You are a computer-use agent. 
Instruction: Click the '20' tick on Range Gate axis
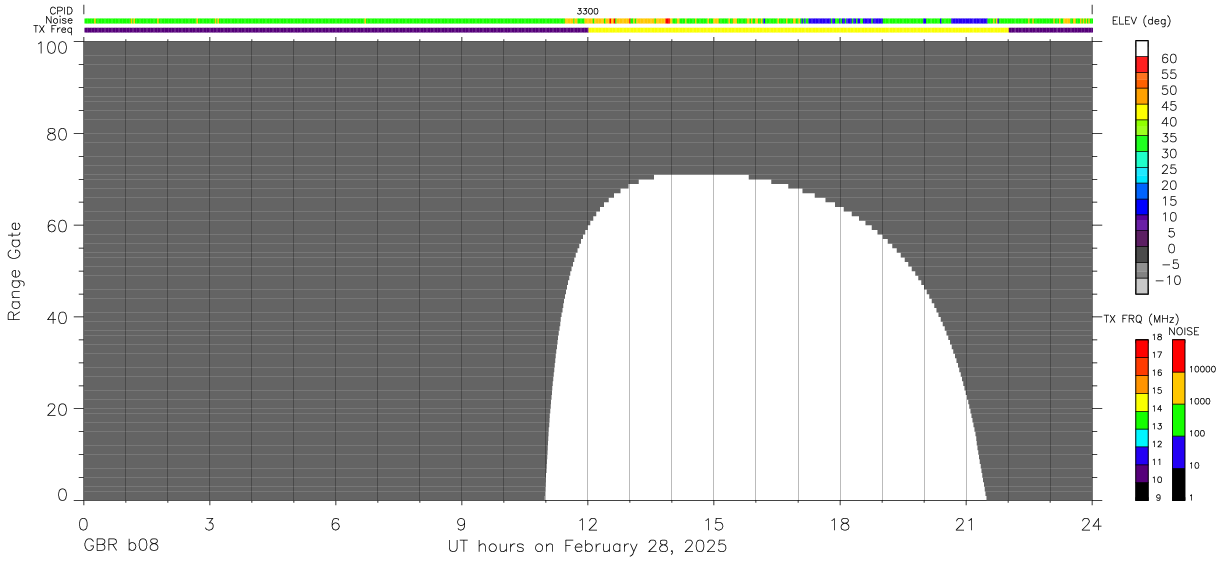[58, 409]
